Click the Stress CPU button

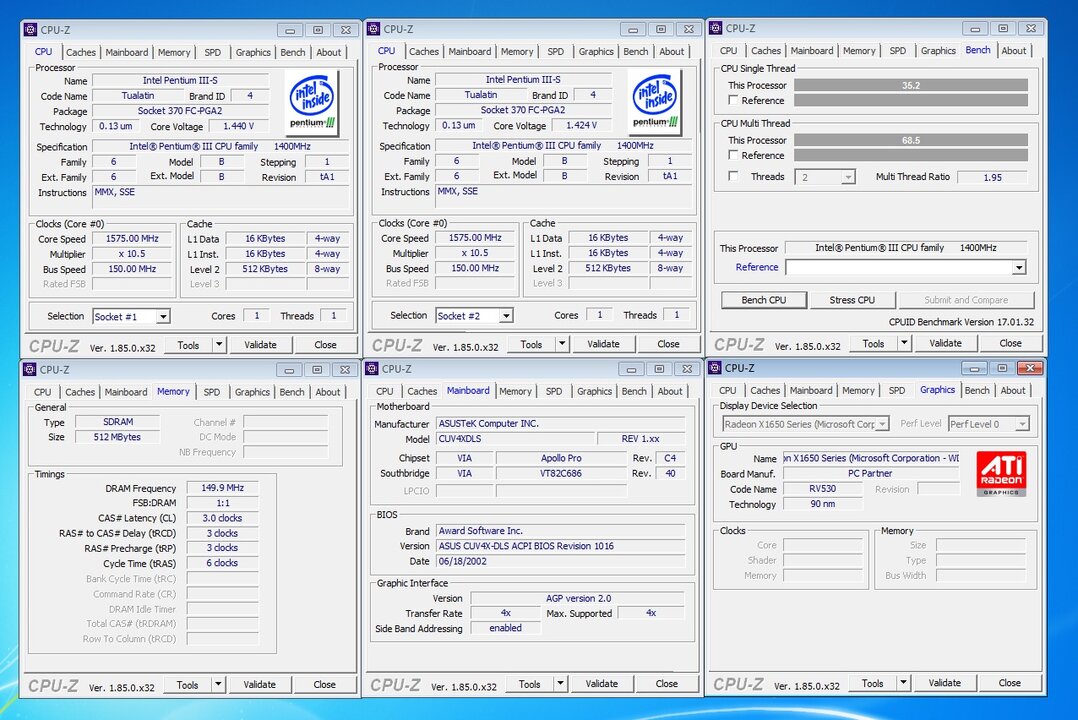pos(852,301)
